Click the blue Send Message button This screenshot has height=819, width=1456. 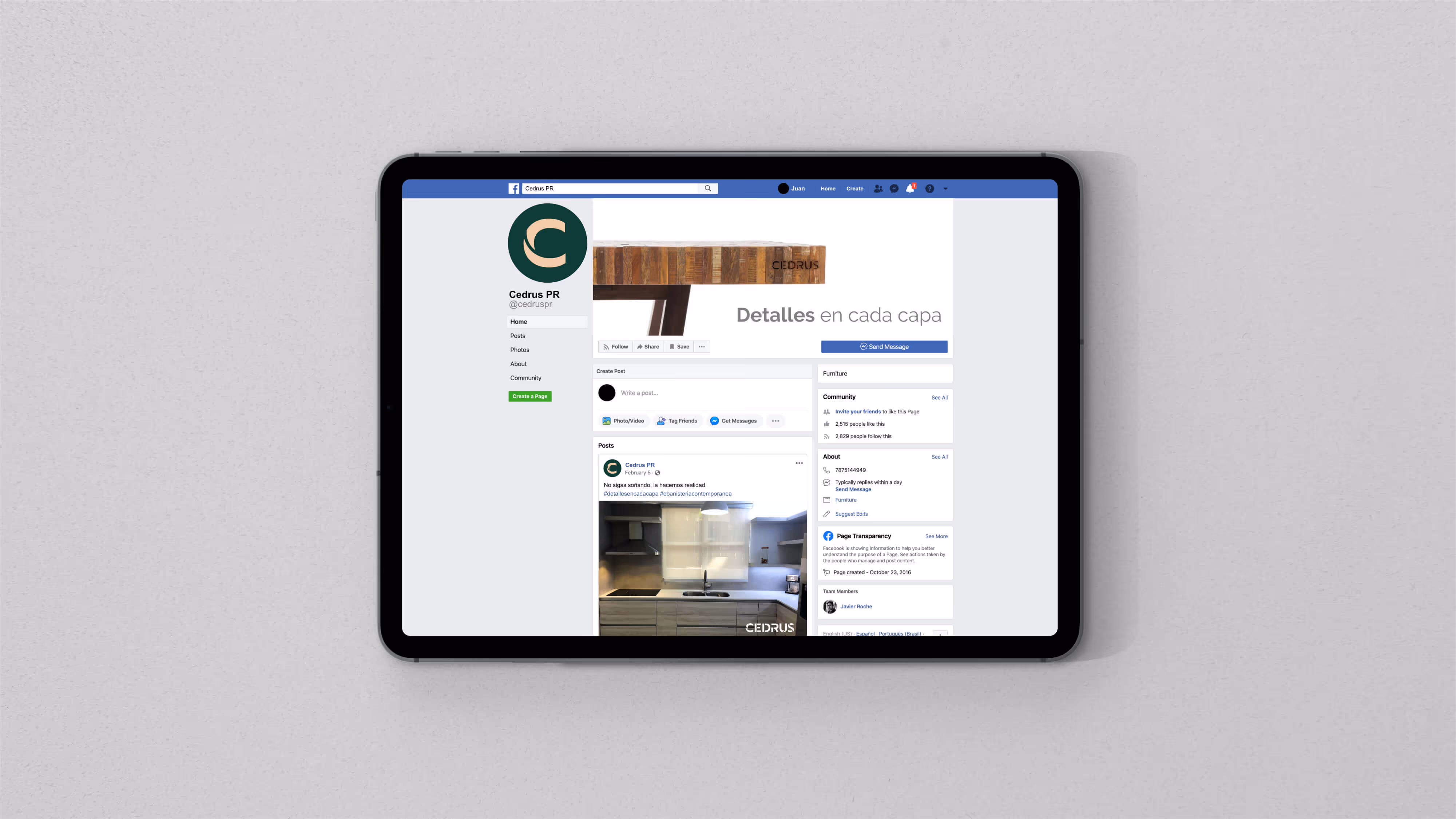(x=884, y=347)
